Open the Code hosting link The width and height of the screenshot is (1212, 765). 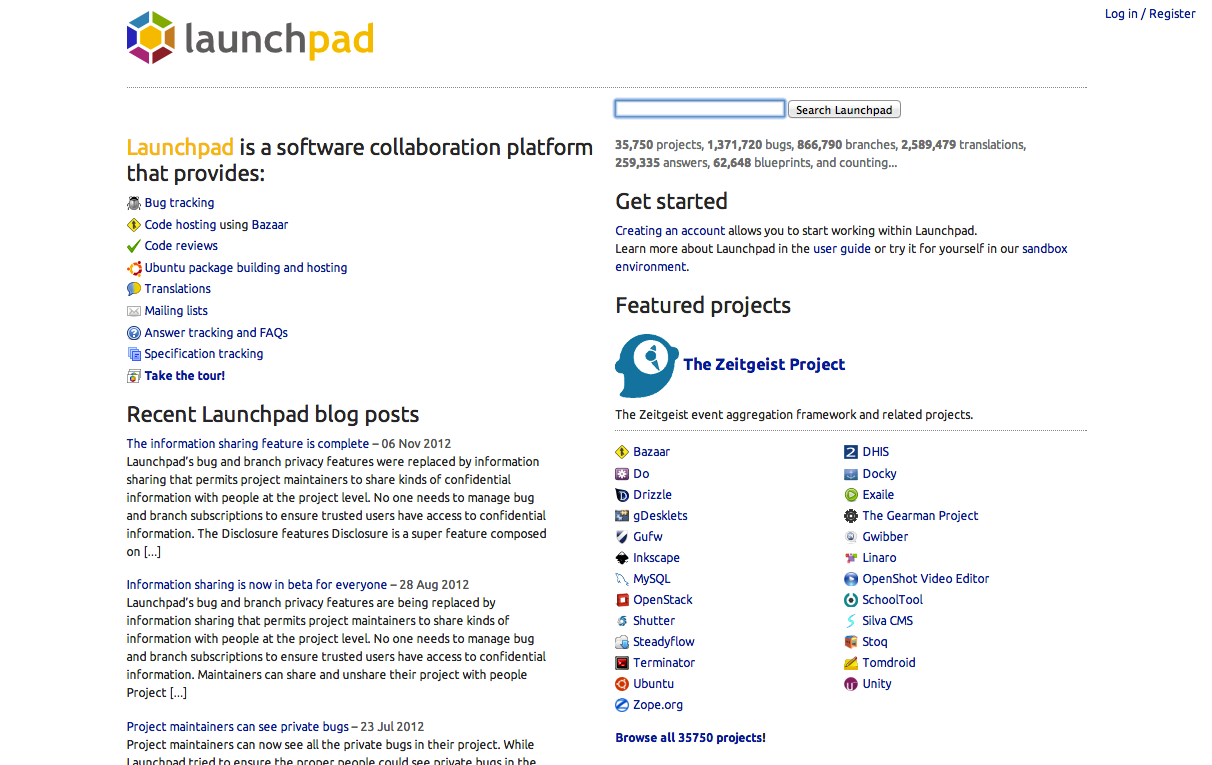coord(180,225)
